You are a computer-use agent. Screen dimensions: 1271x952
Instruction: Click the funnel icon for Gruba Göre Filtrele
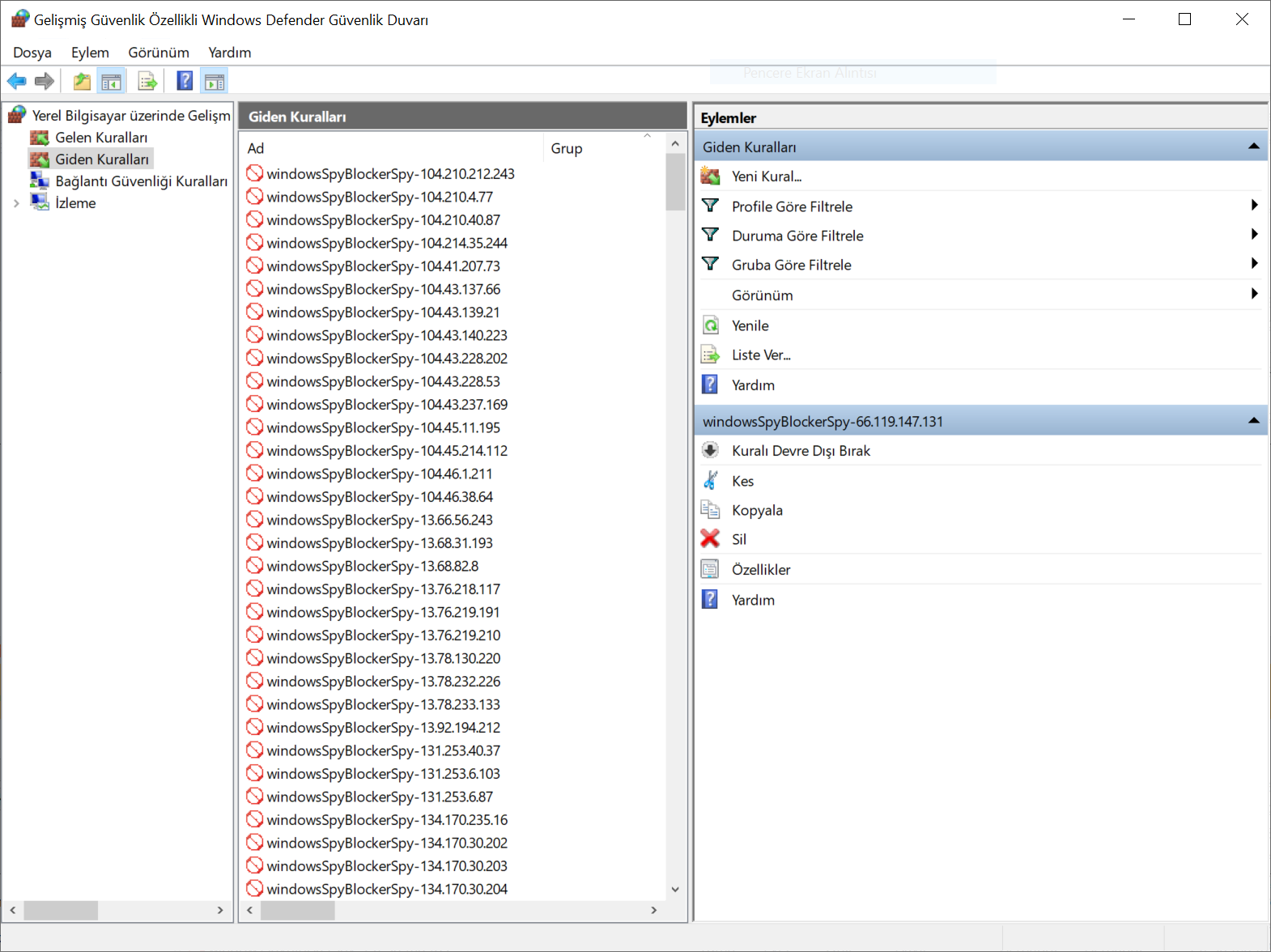point(710,264)
